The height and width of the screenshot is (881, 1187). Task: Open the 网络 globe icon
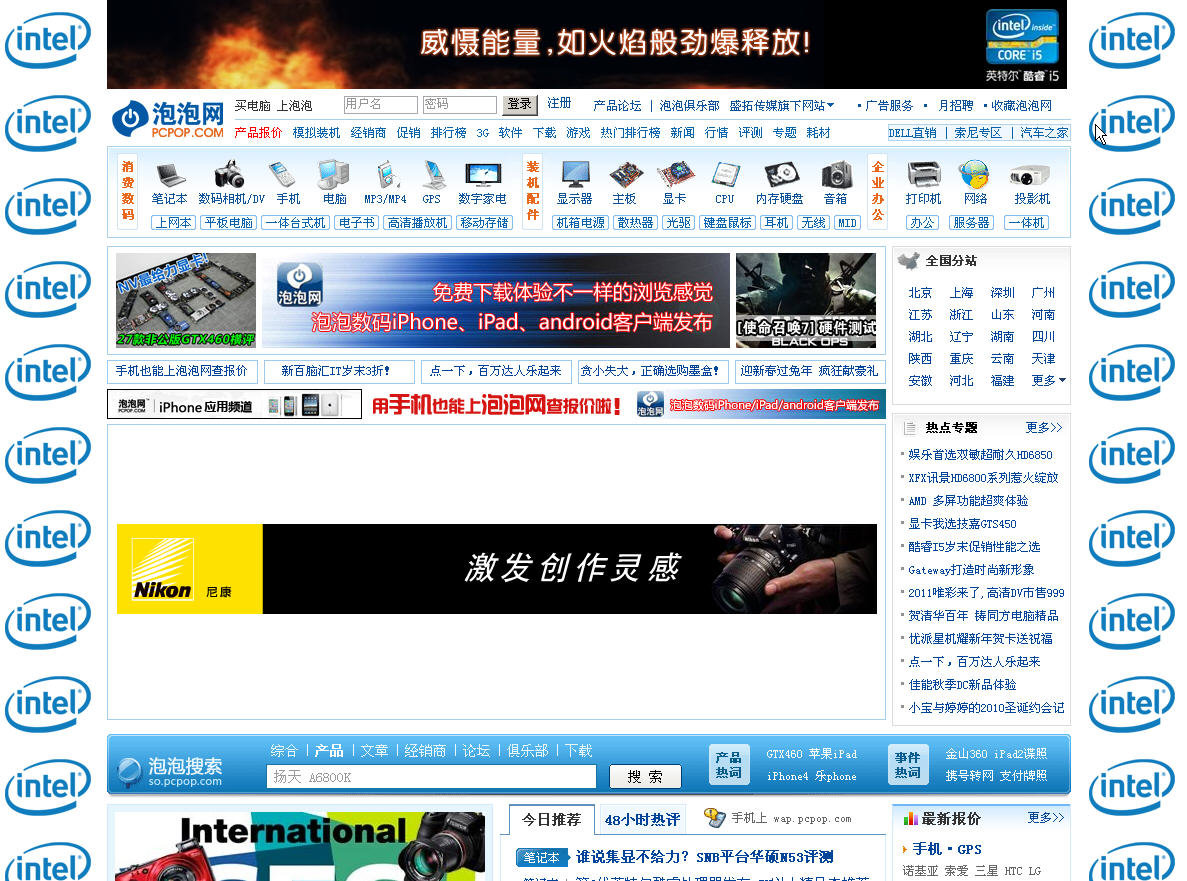click(974, 175)
